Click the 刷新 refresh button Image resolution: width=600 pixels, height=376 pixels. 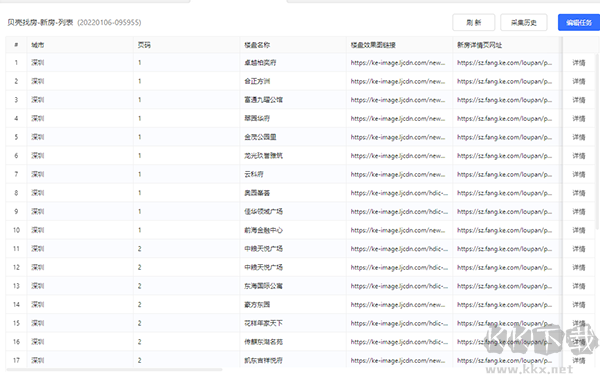tap(474, 23)
